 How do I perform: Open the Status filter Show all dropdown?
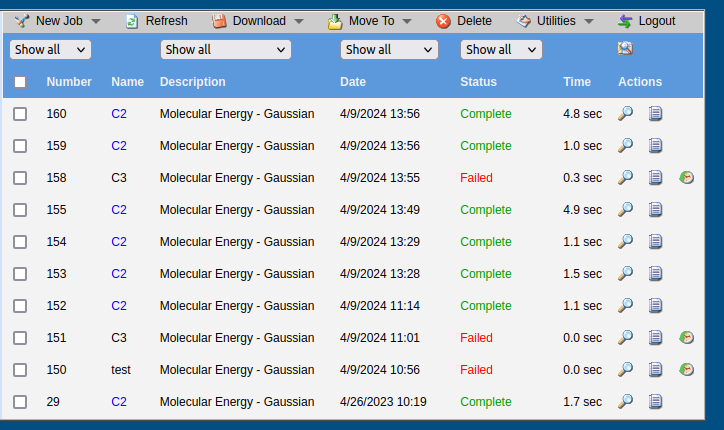(x=501, y=49)
